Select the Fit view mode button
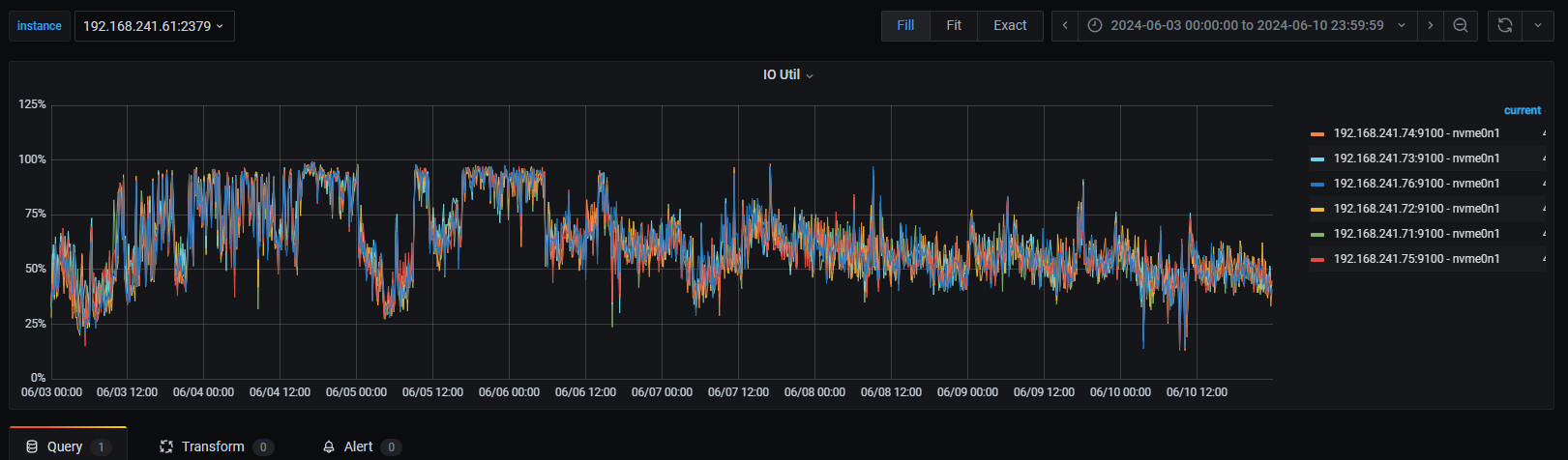The height and width of the screenshot is (460, 1568). pyautogui.click(x=953, y=26)
